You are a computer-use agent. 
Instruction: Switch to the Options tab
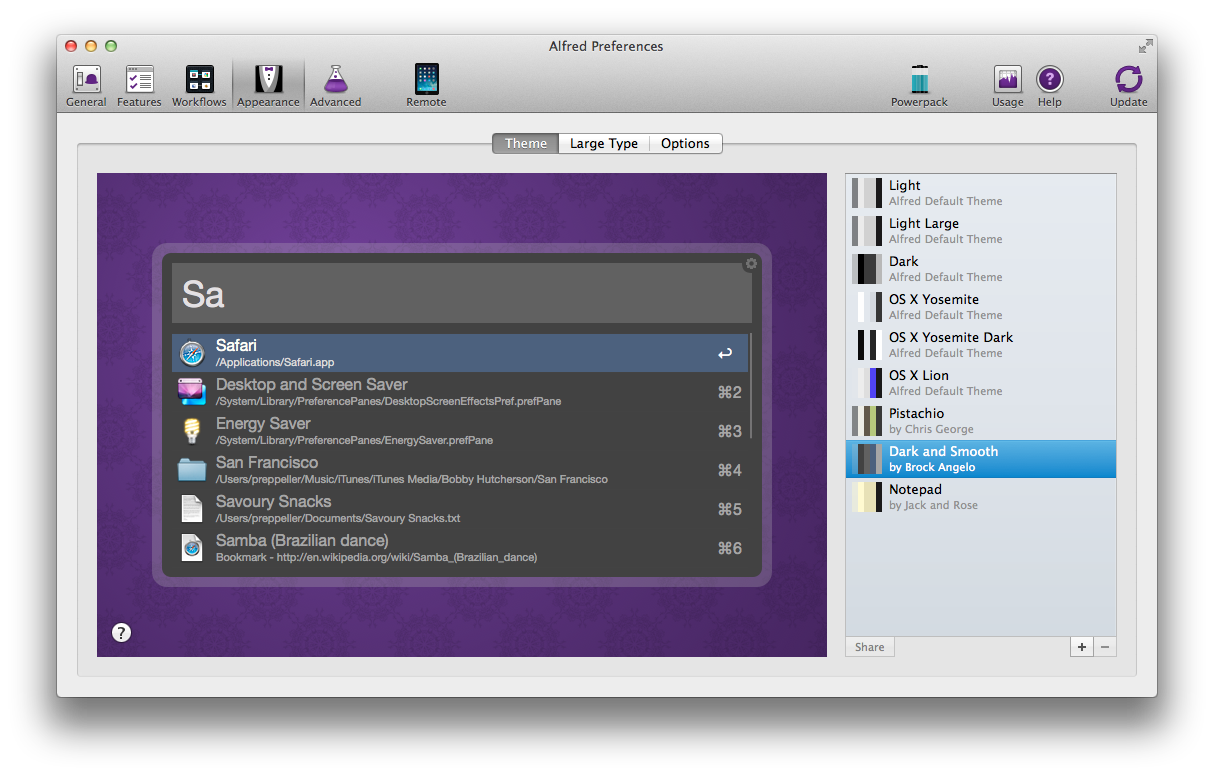click(x=685, y=143)
